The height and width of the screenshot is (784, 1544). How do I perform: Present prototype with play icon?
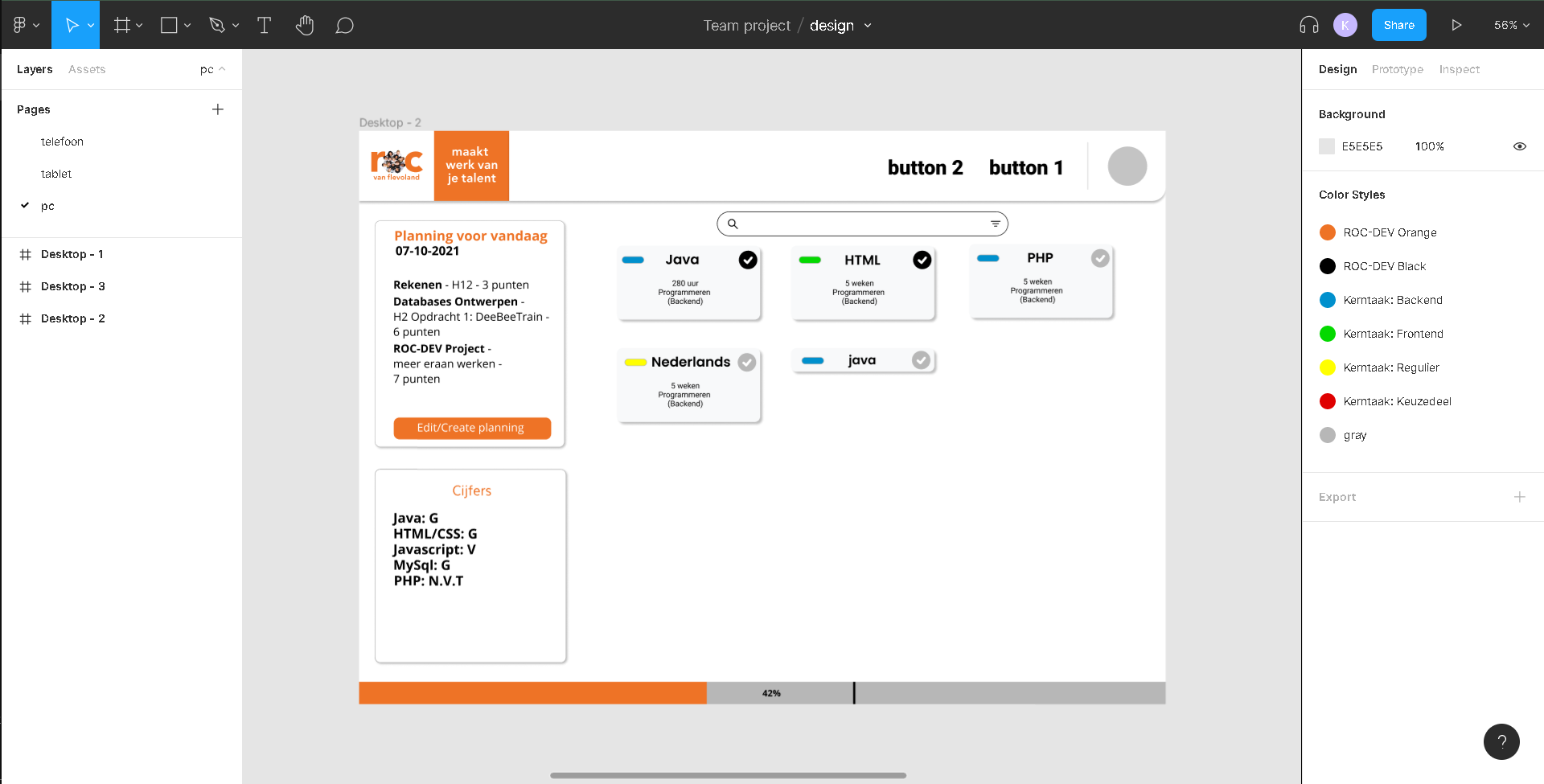tap(1456, 25)
